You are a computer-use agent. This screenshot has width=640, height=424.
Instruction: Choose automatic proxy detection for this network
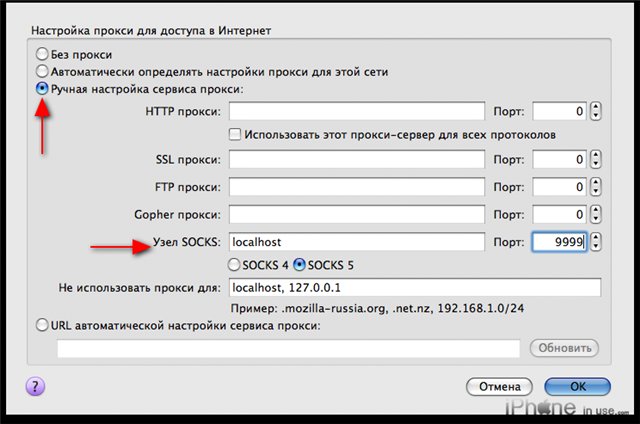click(x=42, y=71)
